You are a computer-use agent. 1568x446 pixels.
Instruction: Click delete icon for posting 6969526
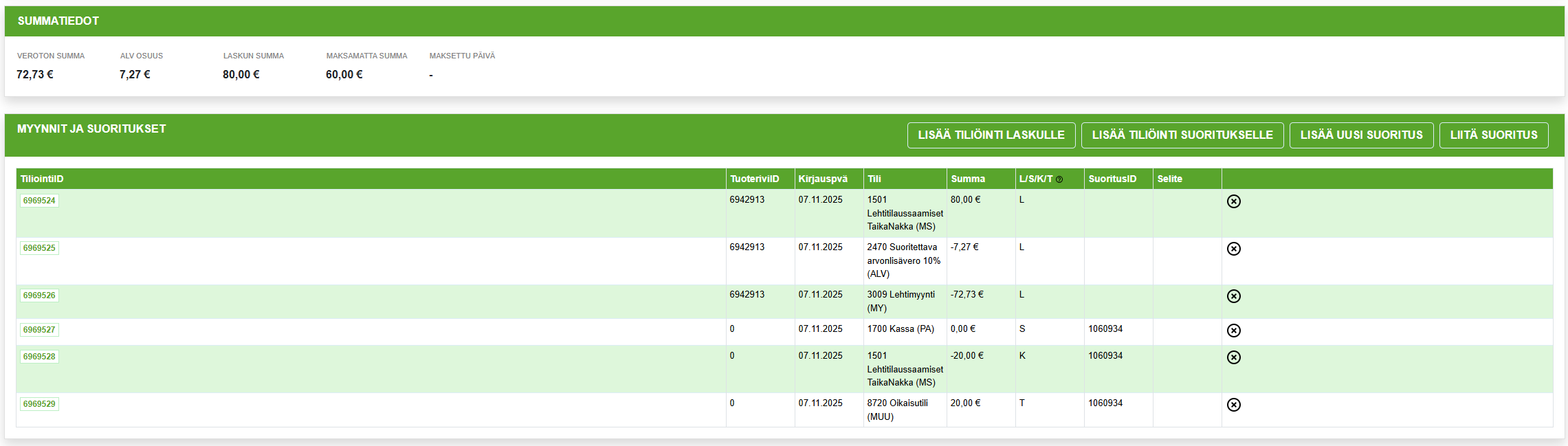tap(1233, 296)
